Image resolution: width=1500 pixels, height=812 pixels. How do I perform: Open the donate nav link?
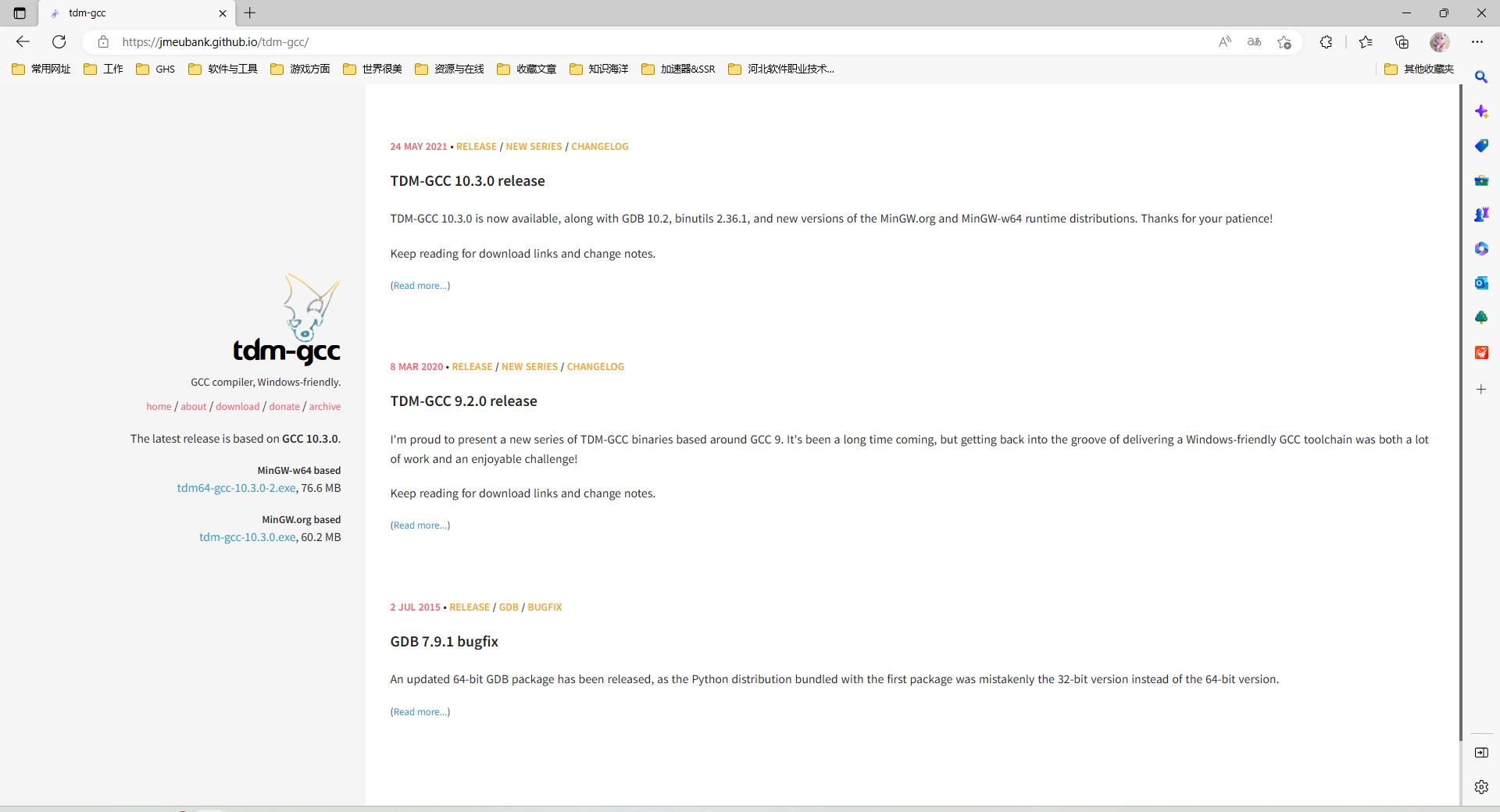click(284, 407)
